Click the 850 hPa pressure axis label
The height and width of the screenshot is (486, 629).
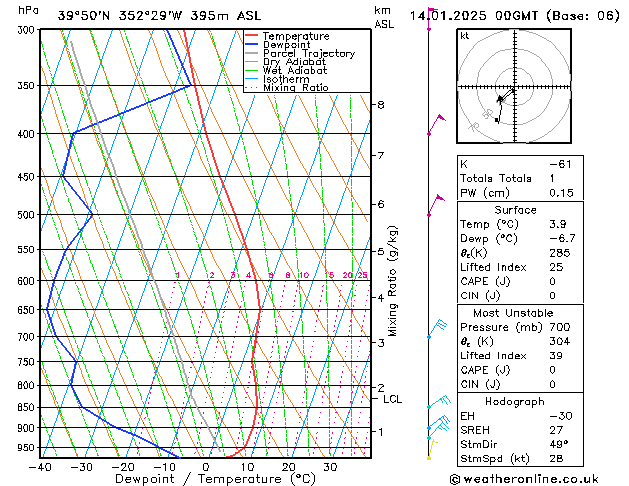(x=26, y=407)
